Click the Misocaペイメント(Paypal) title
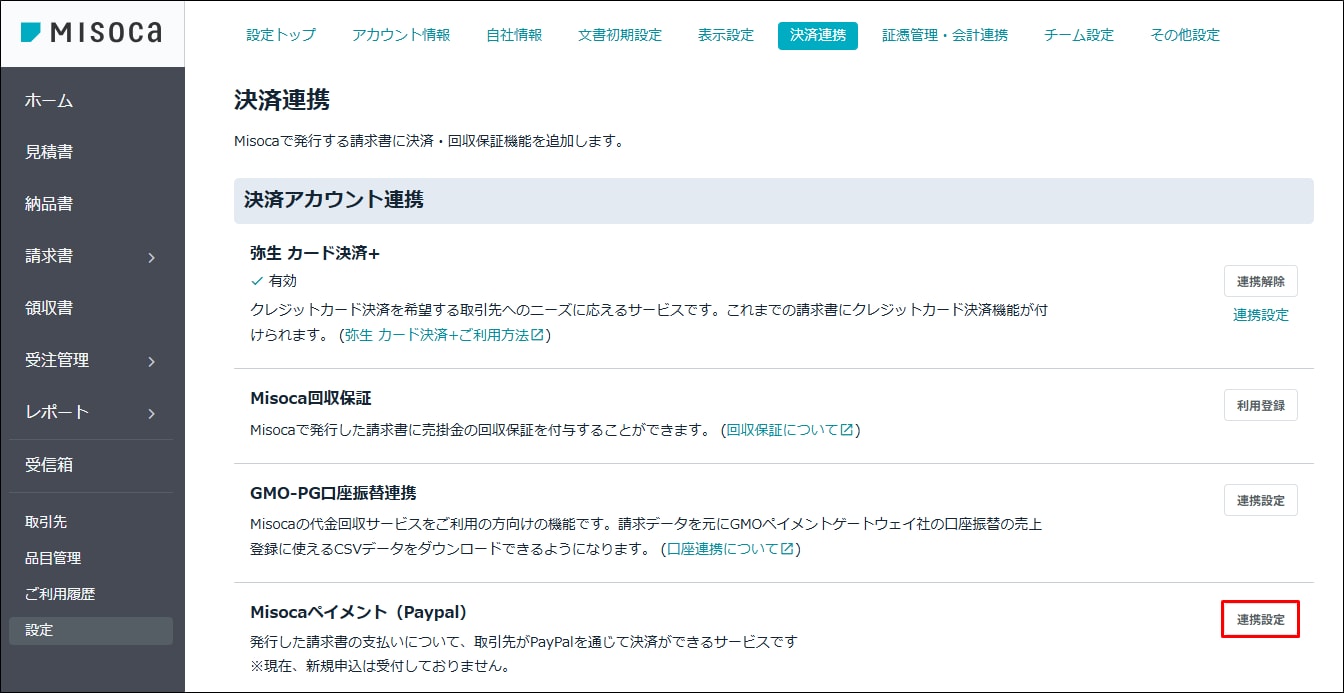The height and width of the screenshot is (693, 1344). pos(359,612)
